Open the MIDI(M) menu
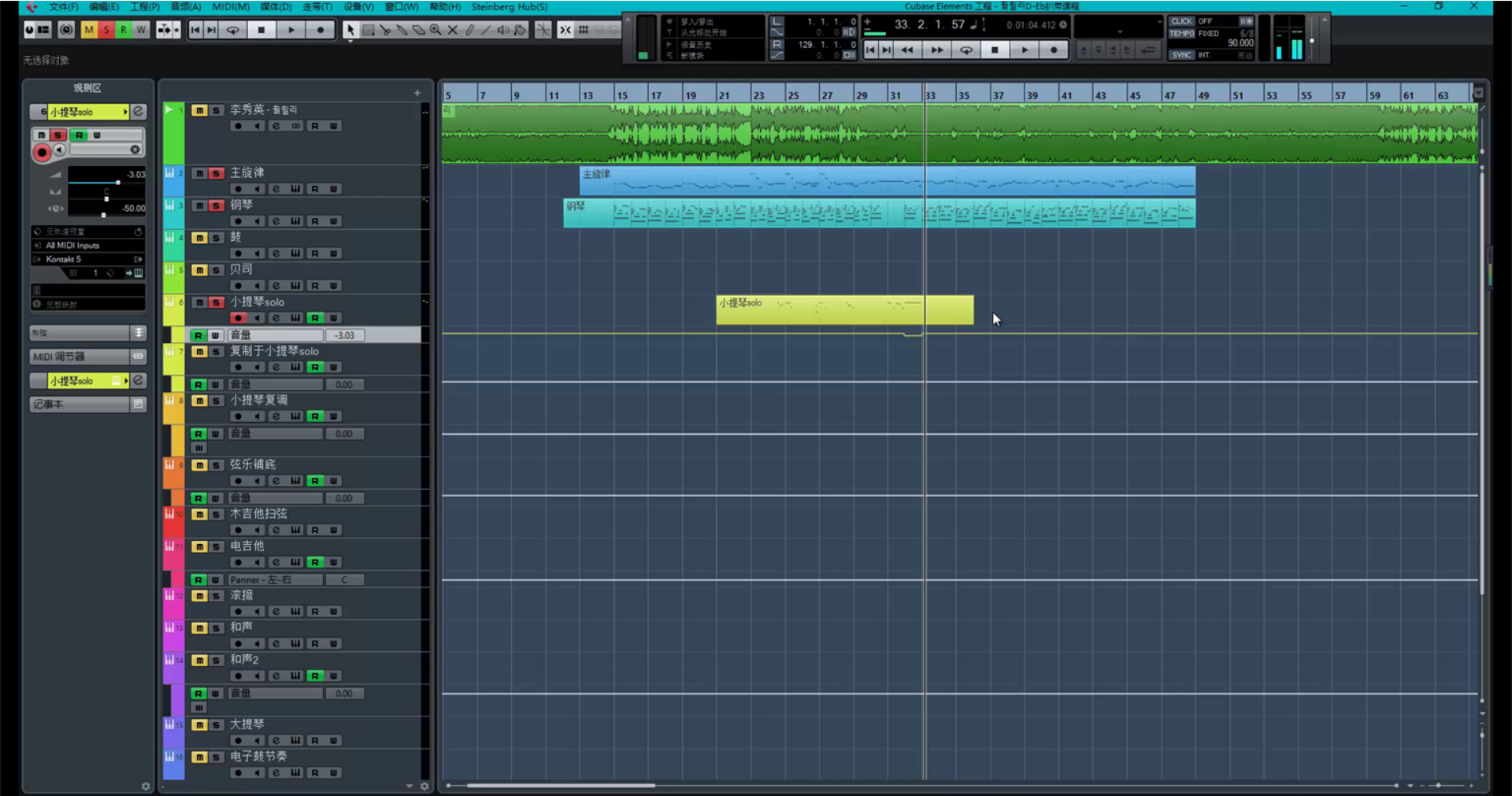This screenshot has width=1512, height=796. click(231, 6)
